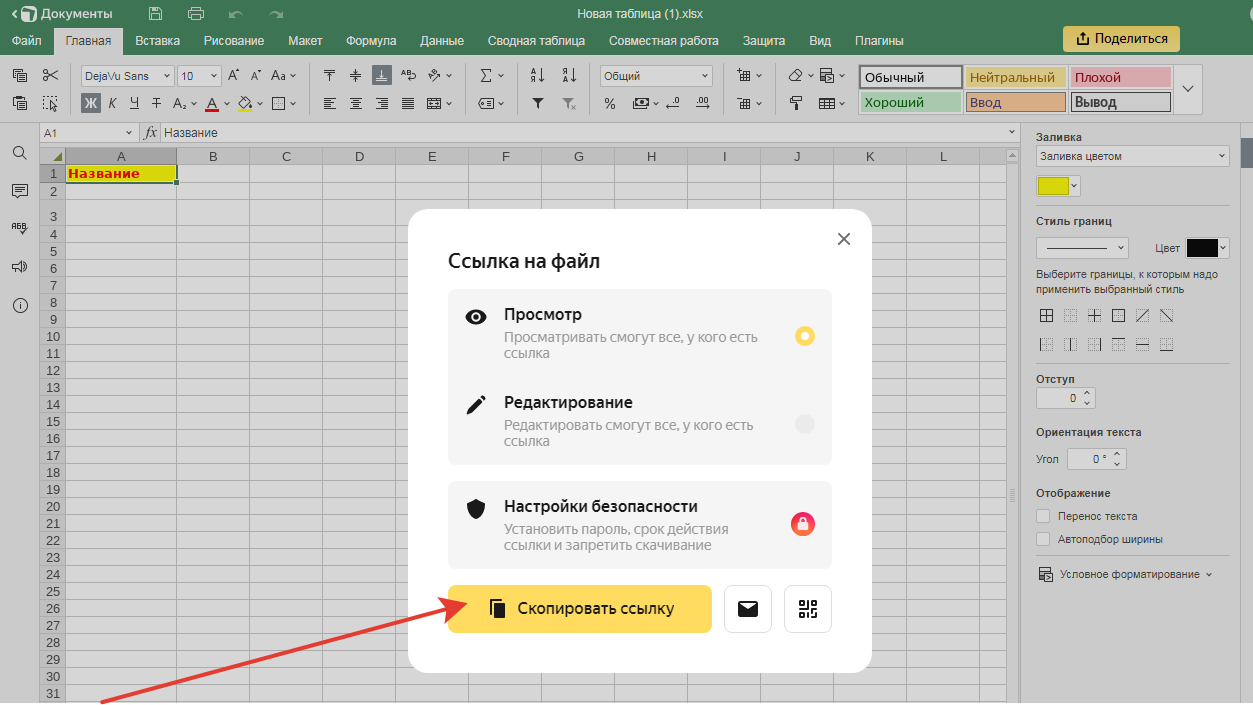
Task: Align text right
Action: 382,103
